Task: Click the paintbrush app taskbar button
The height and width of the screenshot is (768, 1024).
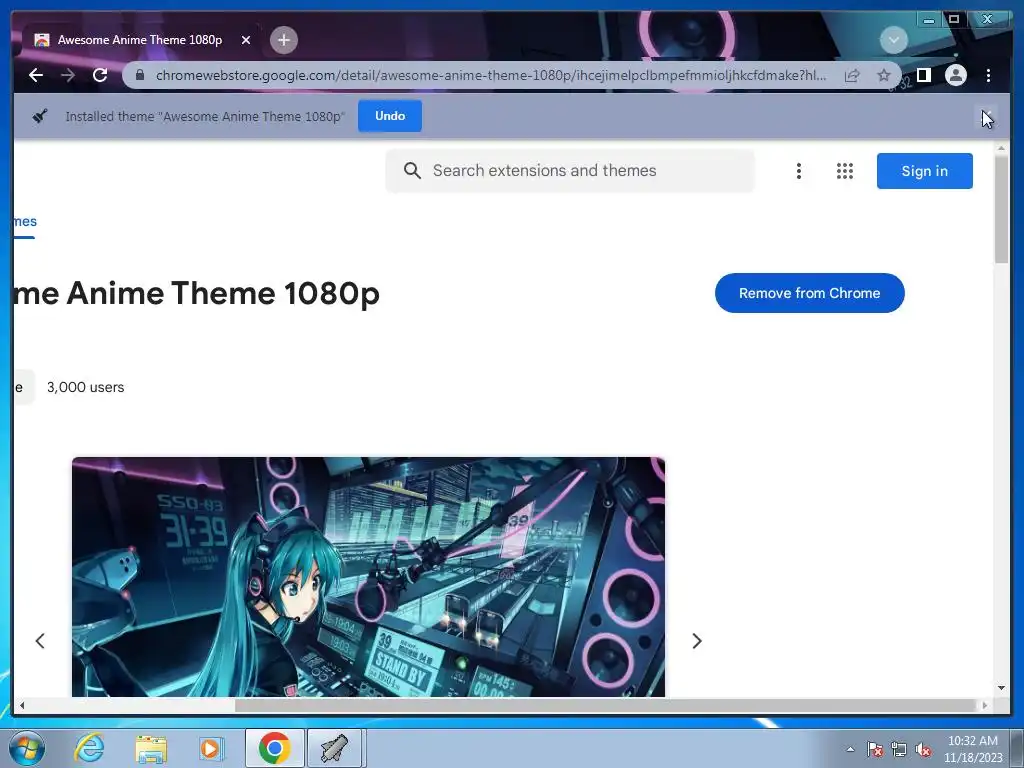Action: coord(334,748)
